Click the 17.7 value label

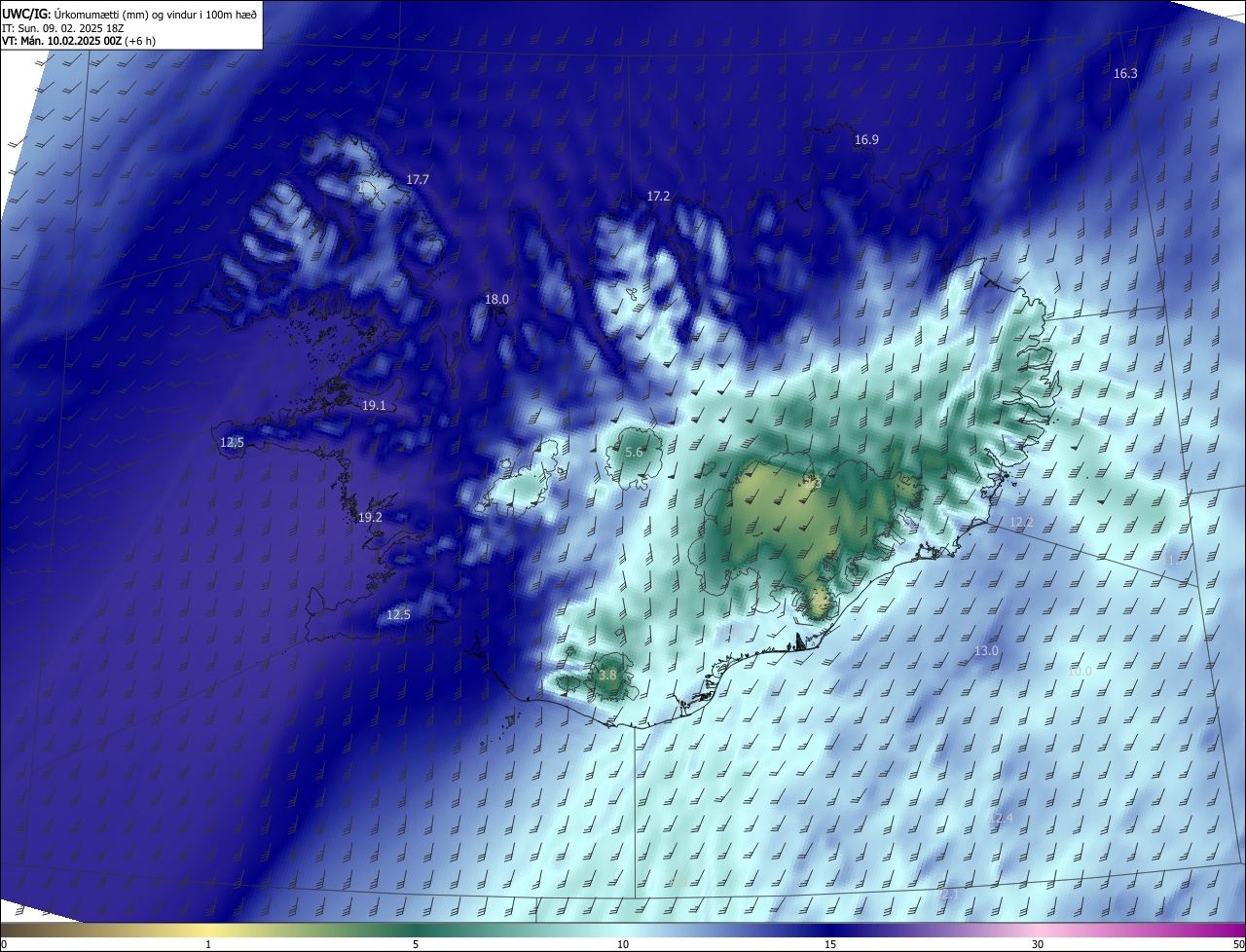tap(418, 180)
